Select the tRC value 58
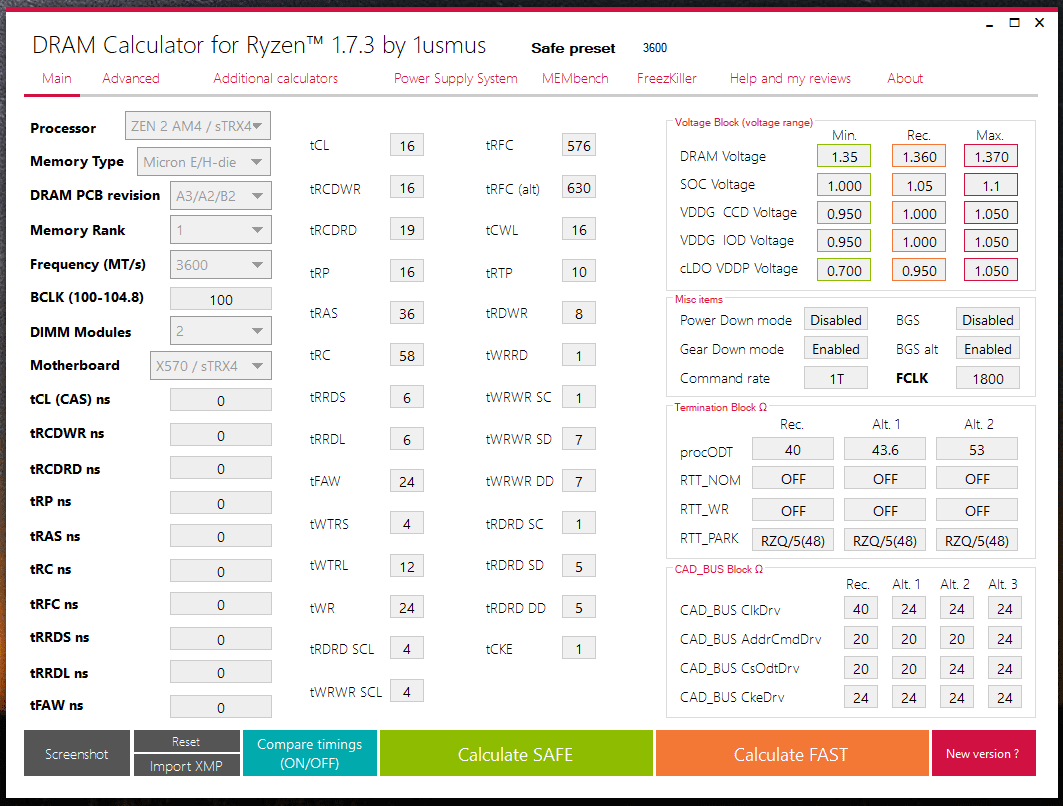1063x806 pixels. point(407,355)
